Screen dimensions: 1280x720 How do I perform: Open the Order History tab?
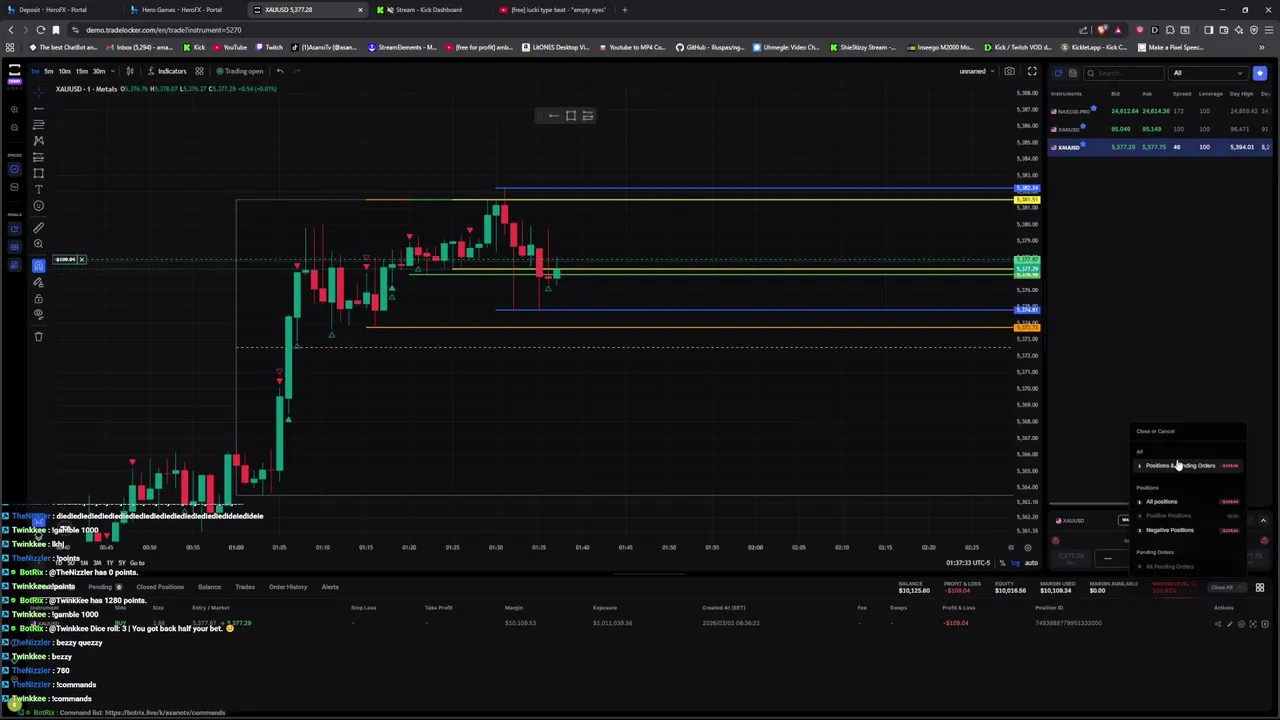(288, 587)
